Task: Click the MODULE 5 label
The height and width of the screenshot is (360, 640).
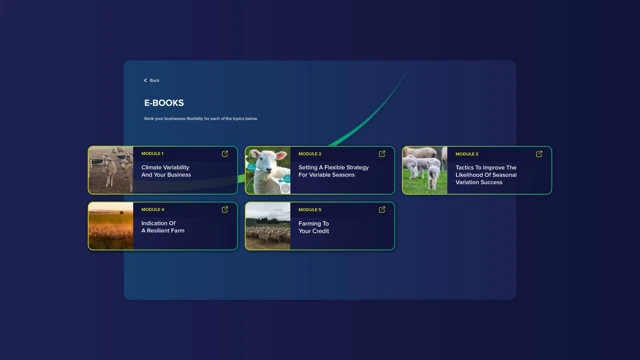Action: (x=310, y=210)
